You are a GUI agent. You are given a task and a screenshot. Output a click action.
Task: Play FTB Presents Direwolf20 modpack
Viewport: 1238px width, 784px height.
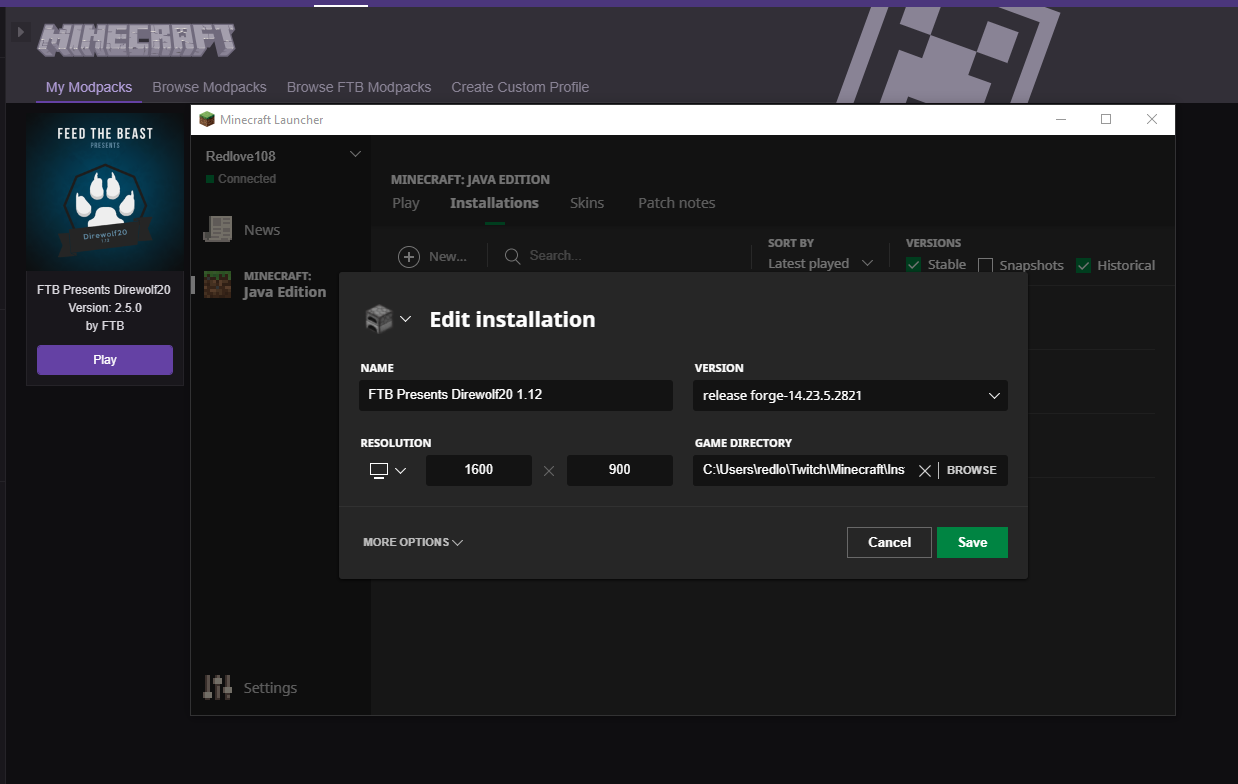tap(105, 360)
